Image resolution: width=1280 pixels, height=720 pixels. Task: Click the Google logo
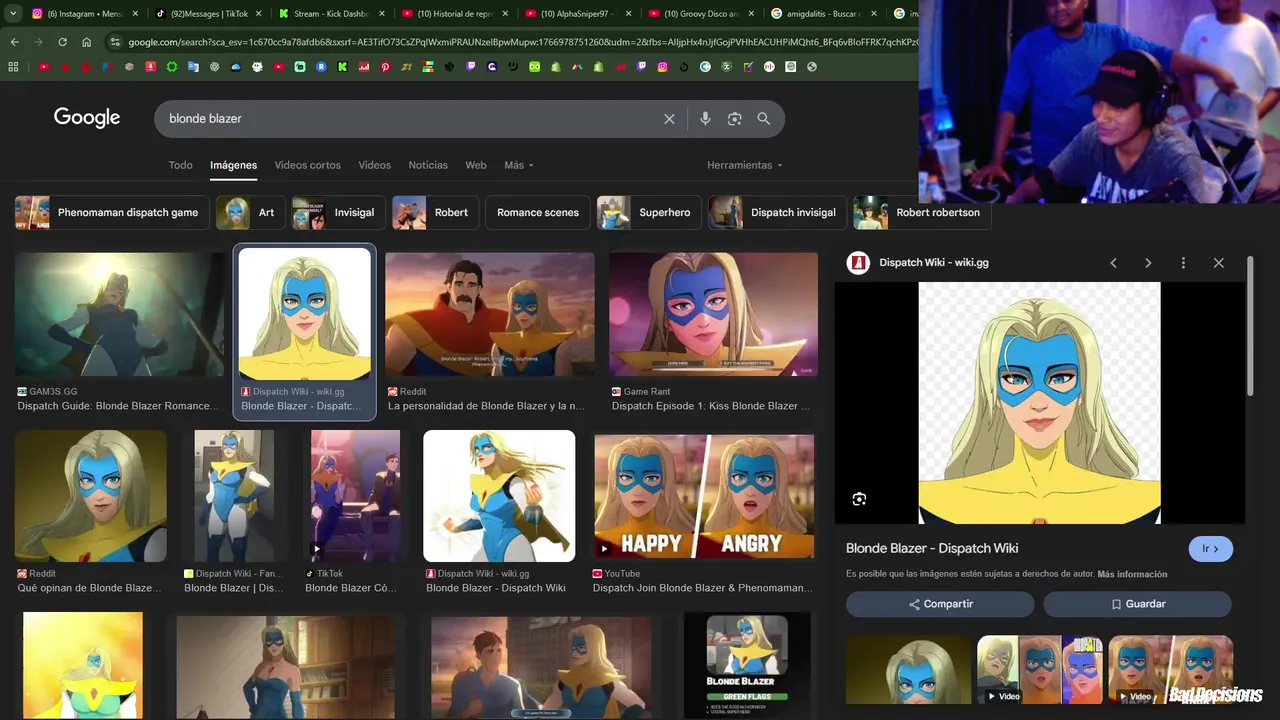tap(87, 118)
